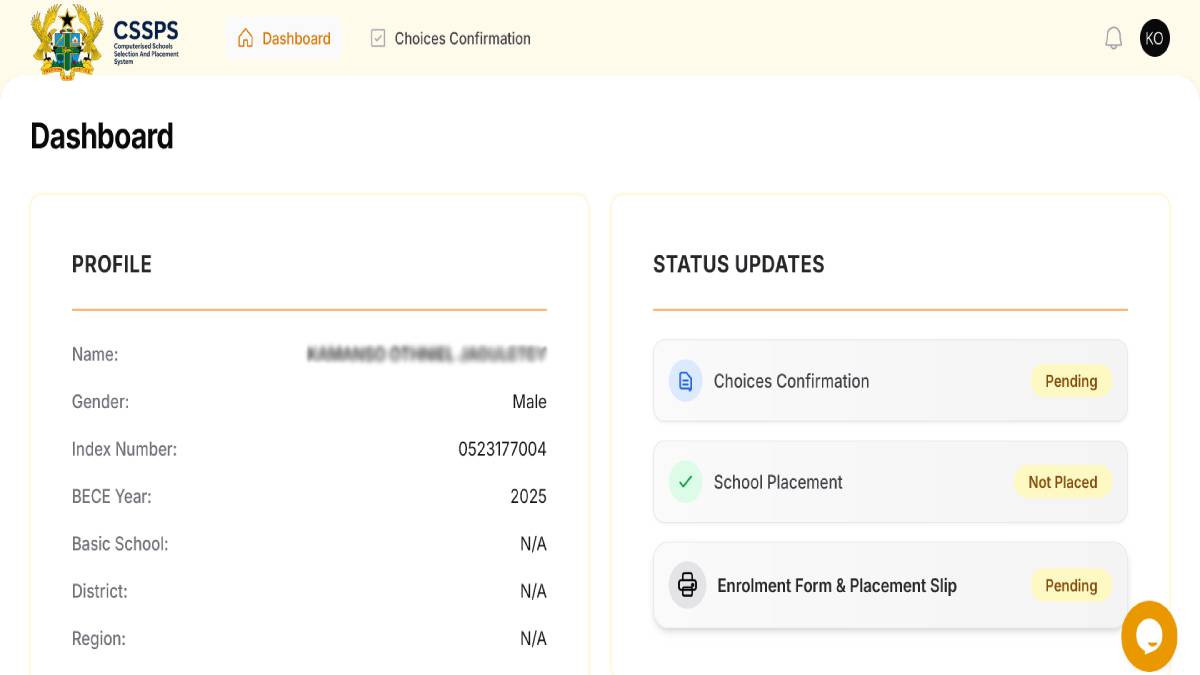Image resolution: width=1200 pixels, height=675 pixels.
Task: Click the CSSPS coat of arms logo
Action: pyautogui.click(x=66, y=38)
